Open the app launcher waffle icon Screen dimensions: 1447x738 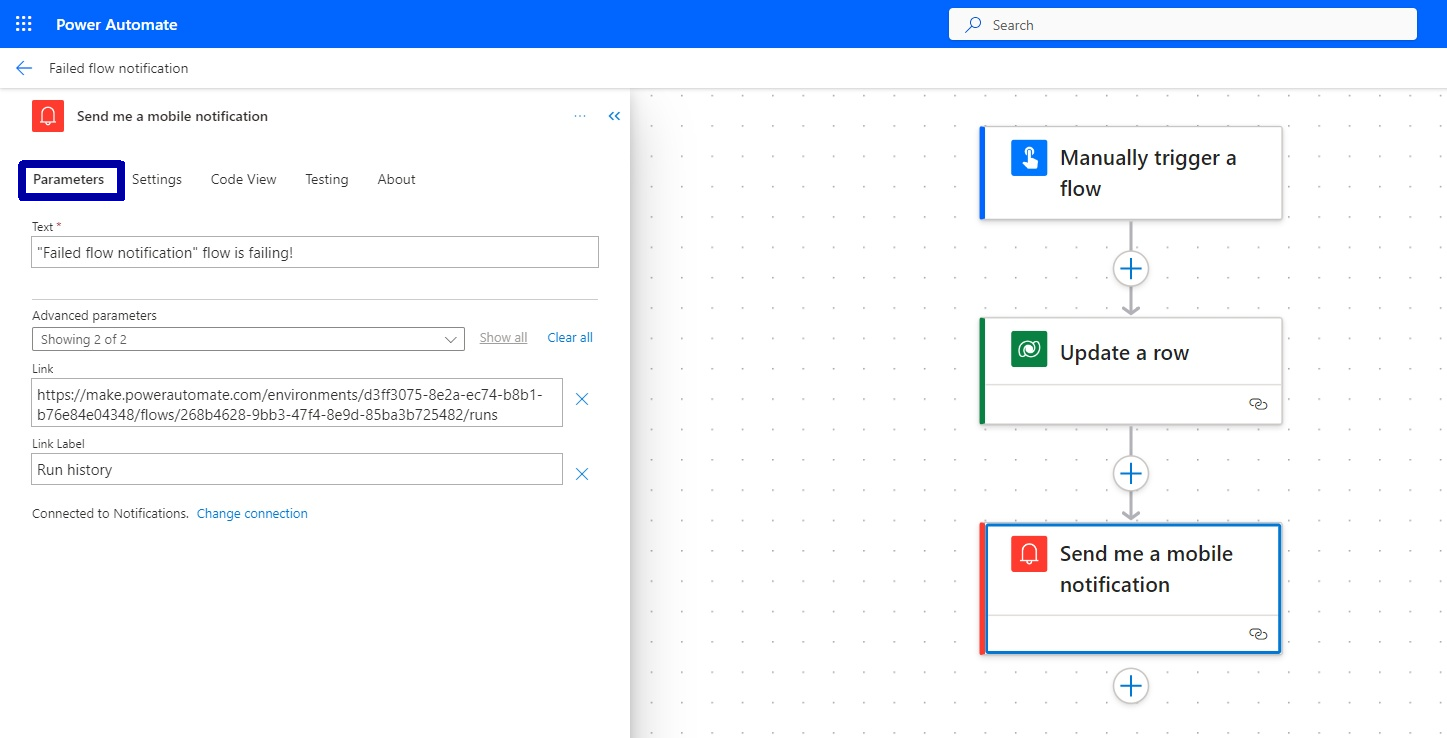(24, 24)
